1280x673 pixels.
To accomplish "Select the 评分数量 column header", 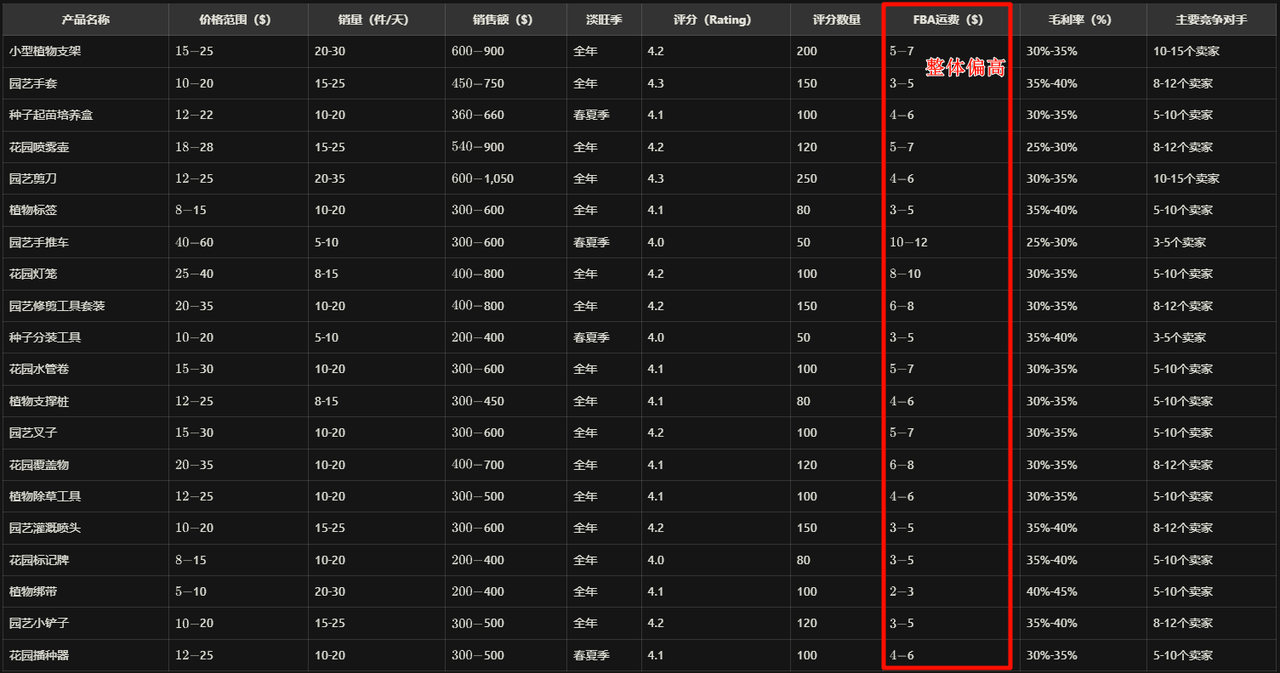I will click(x=837, y=19).
